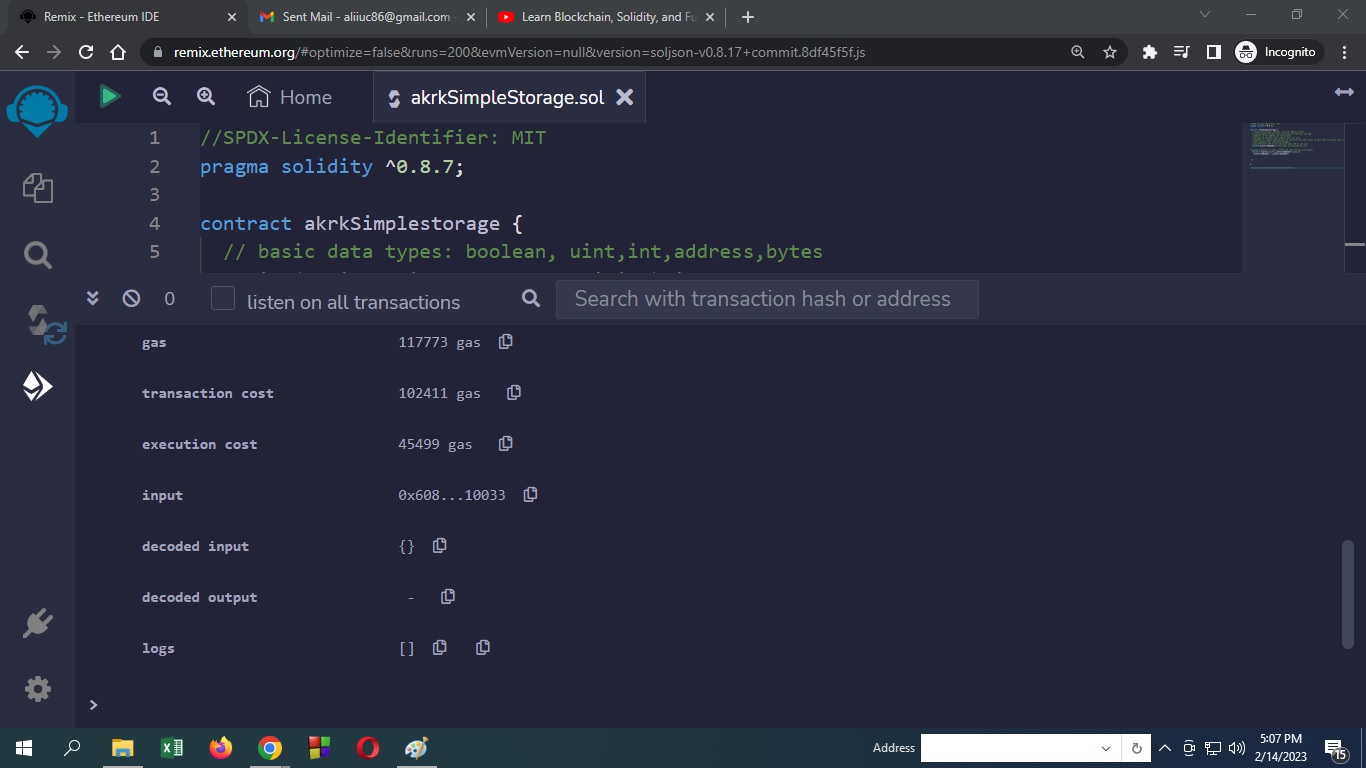
Task: Open Excel from the taskbar
Action: point(172,748)
